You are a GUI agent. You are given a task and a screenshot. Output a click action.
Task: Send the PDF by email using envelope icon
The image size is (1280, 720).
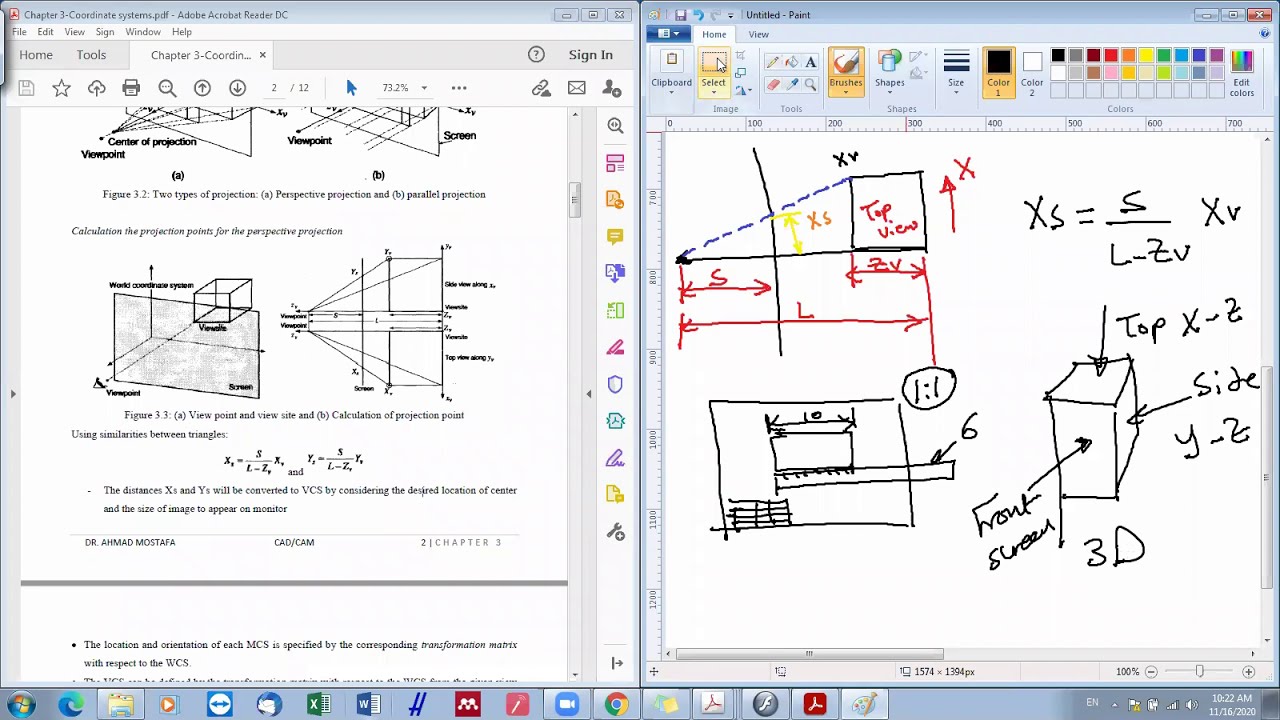click(x=577, y=88)
